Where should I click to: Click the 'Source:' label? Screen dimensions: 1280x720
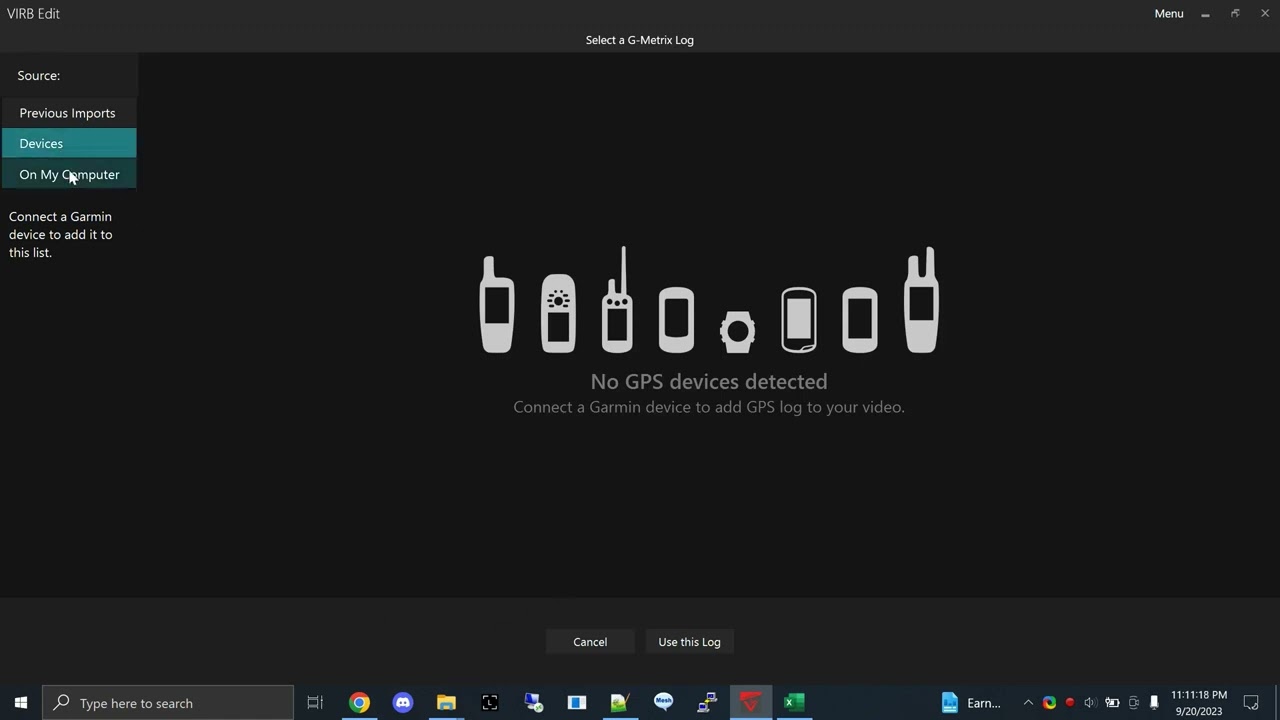coord(39,76)
